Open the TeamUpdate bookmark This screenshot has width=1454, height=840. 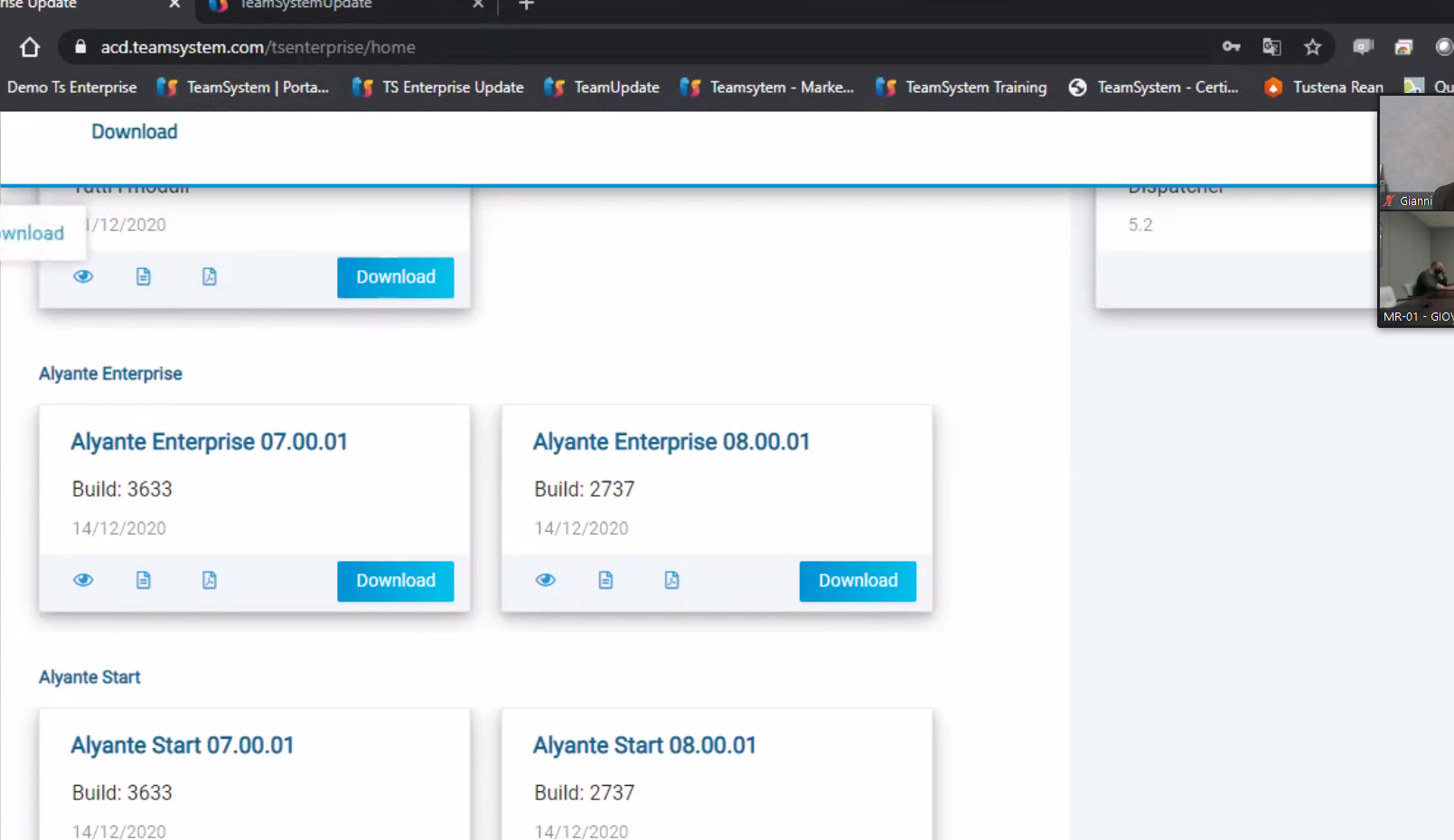(x=601, y=87)
